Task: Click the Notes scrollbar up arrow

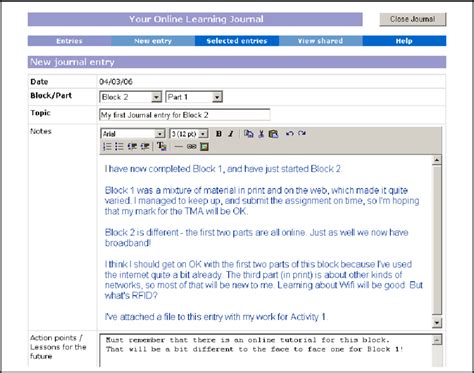Action: tap(437, 160)
